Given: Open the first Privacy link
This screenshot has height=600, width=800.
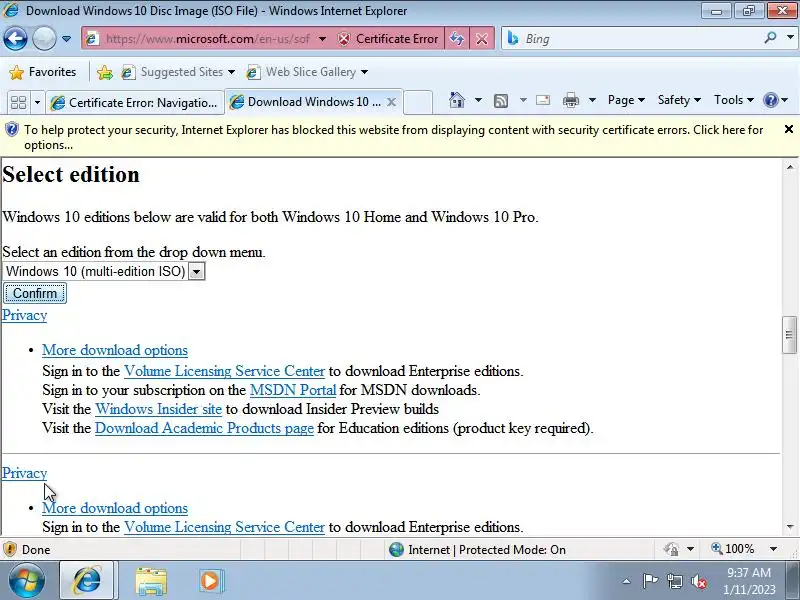Looking at the screenshot, I should (24, 315).
